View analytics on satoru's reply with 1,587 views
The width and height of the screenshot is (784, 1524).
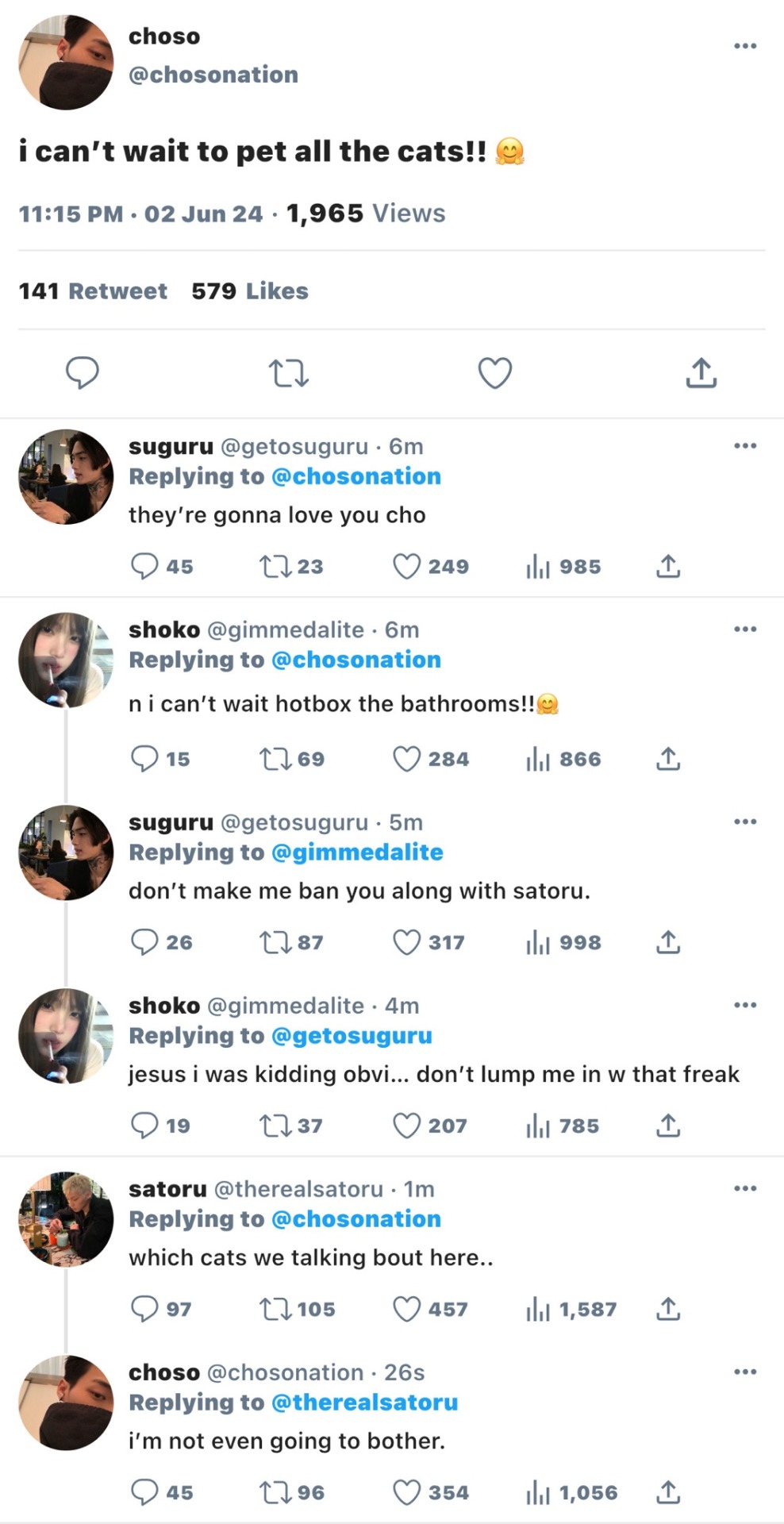point(538,1309)
